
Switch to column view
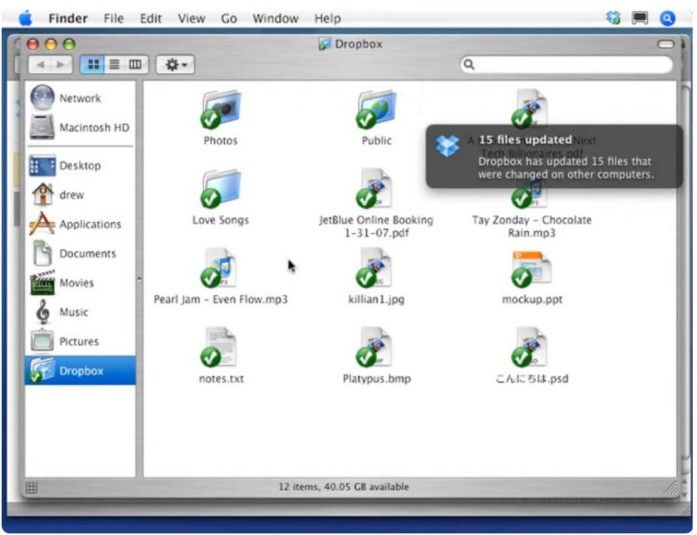point(136,65)
